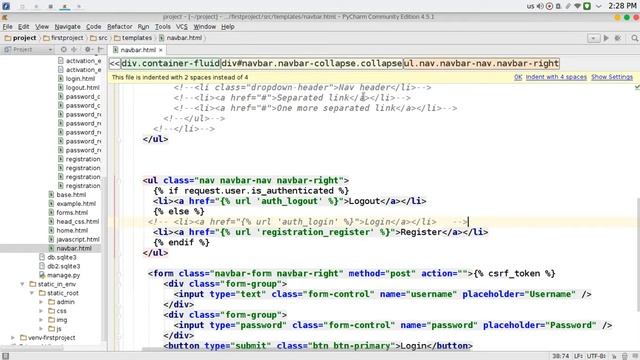Image resolution: width=640 pixels, height=360 pixels.
Task: Click 'src' breadcrumb folder
Action: (x=99, y=38)
